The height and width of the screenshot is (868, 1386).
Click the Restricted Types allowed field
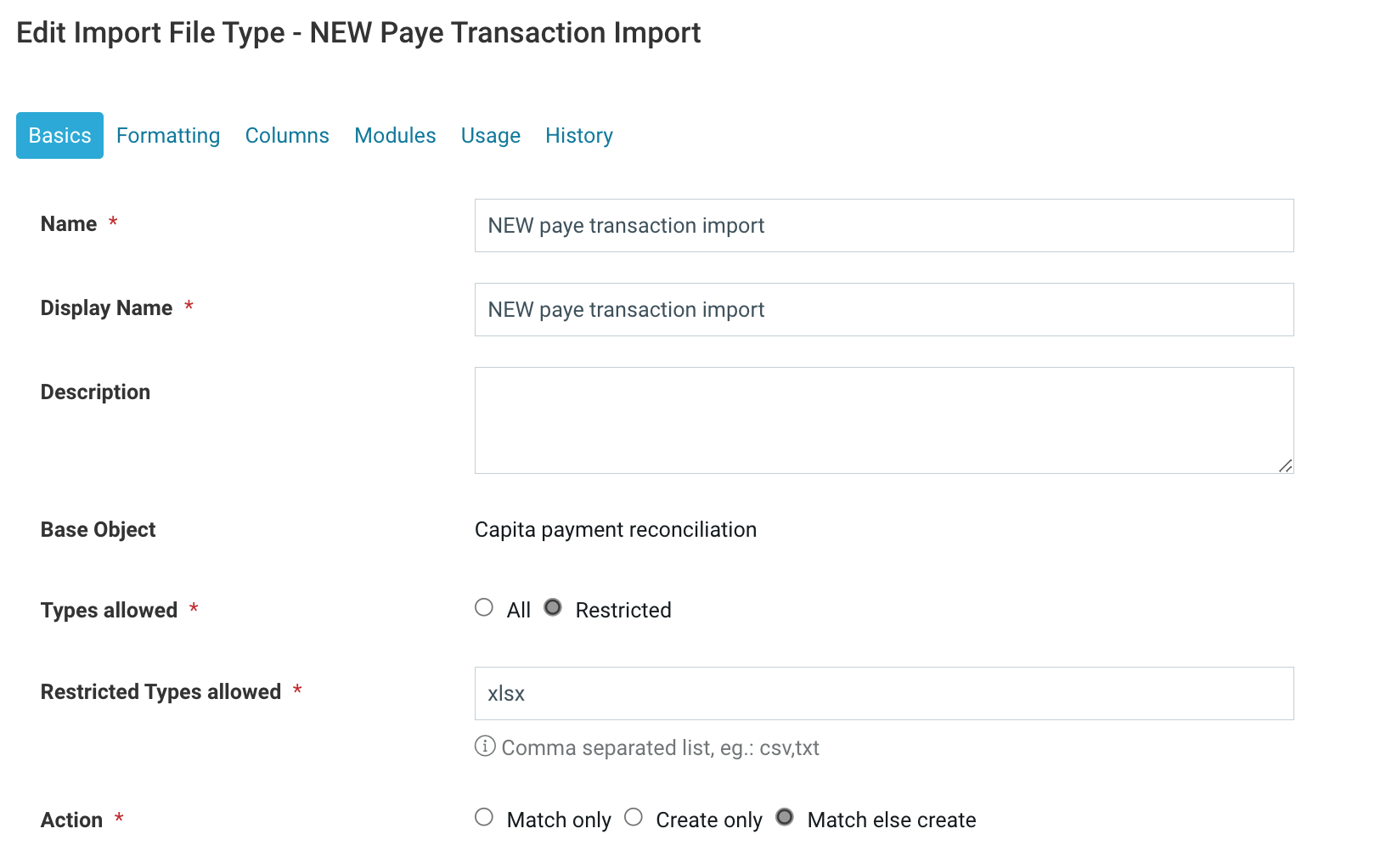pos(884,694)
